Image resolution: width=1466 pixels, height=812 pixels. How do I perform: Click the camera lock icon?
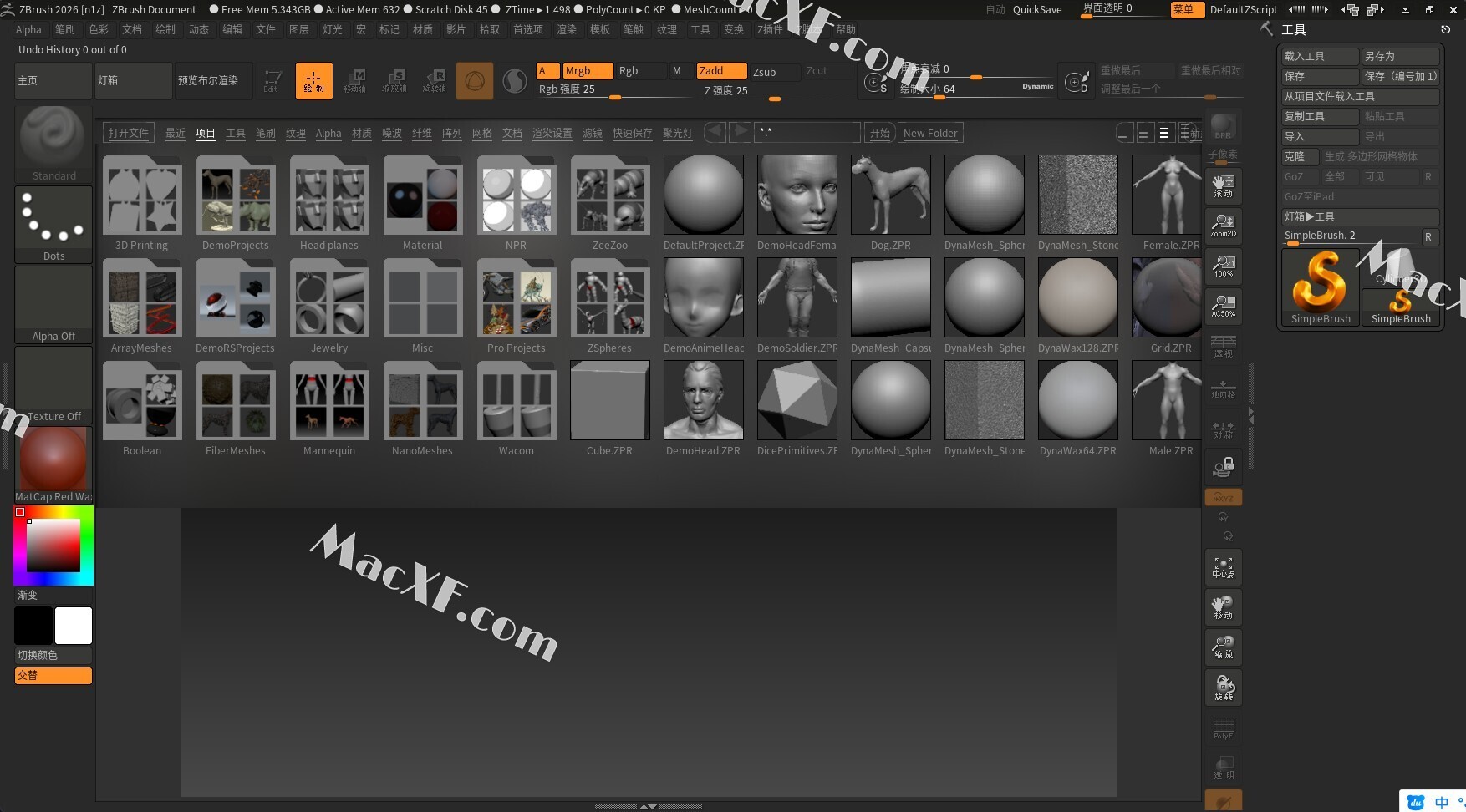pos(1223,466)
